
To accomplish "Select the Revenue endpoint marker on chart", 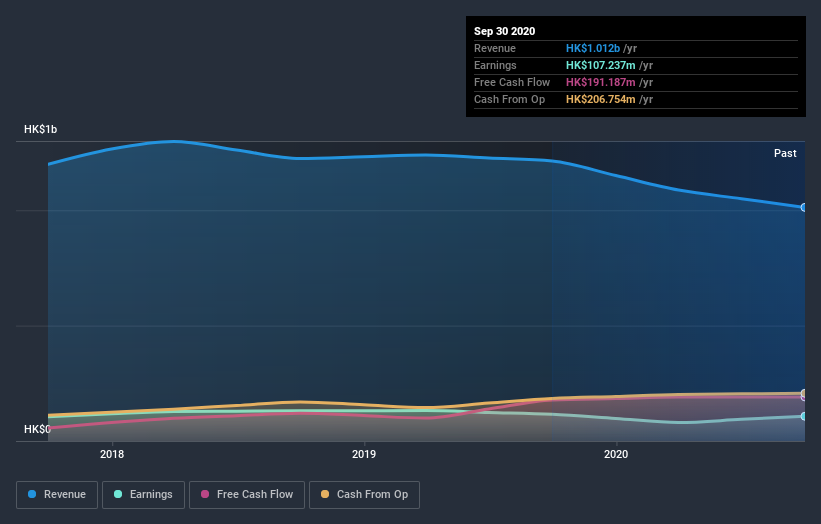I will [803, 207].
